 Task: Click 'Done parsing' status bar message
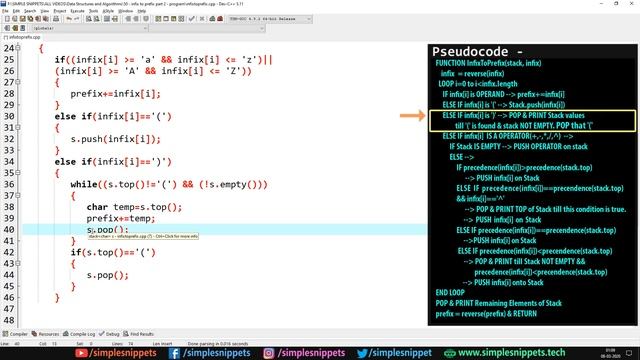[218, 344]
